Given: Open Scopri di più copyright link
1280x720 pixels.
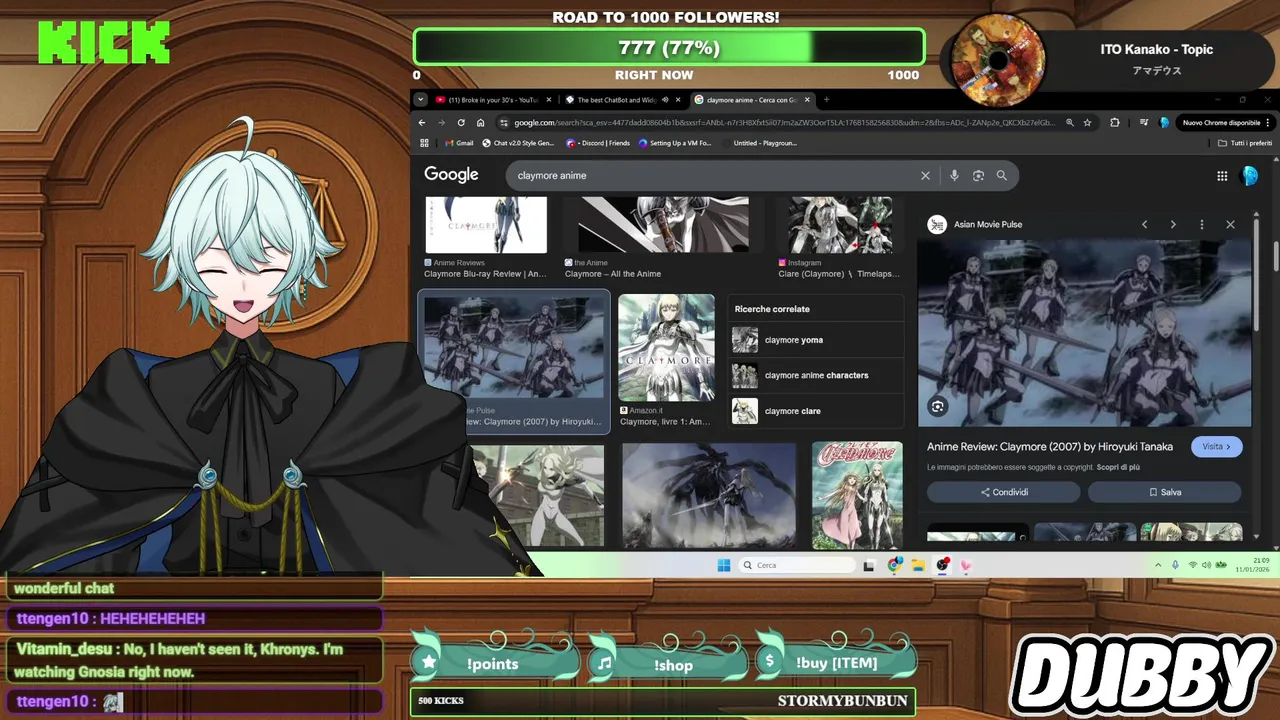Looking at the screenshot, I should coord(1118,467).
